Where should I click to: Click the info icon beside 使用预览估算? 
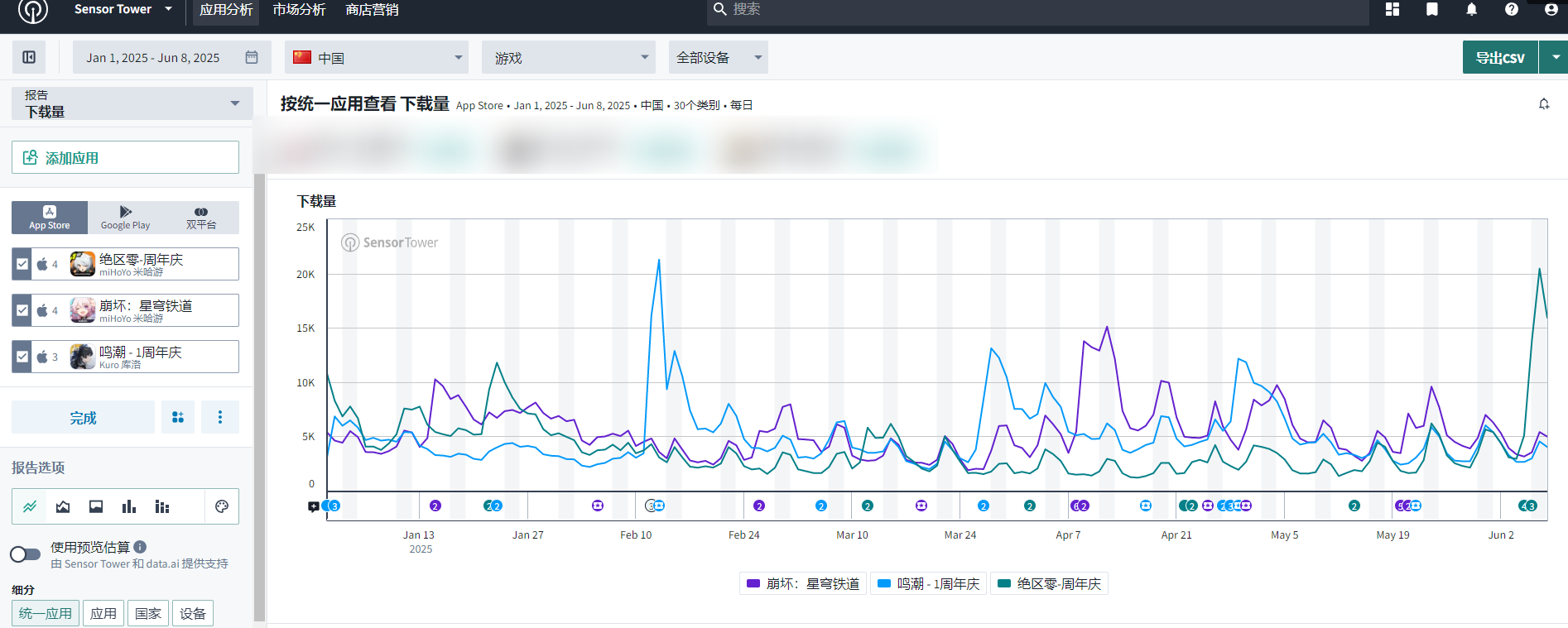[x=140, y=547]
